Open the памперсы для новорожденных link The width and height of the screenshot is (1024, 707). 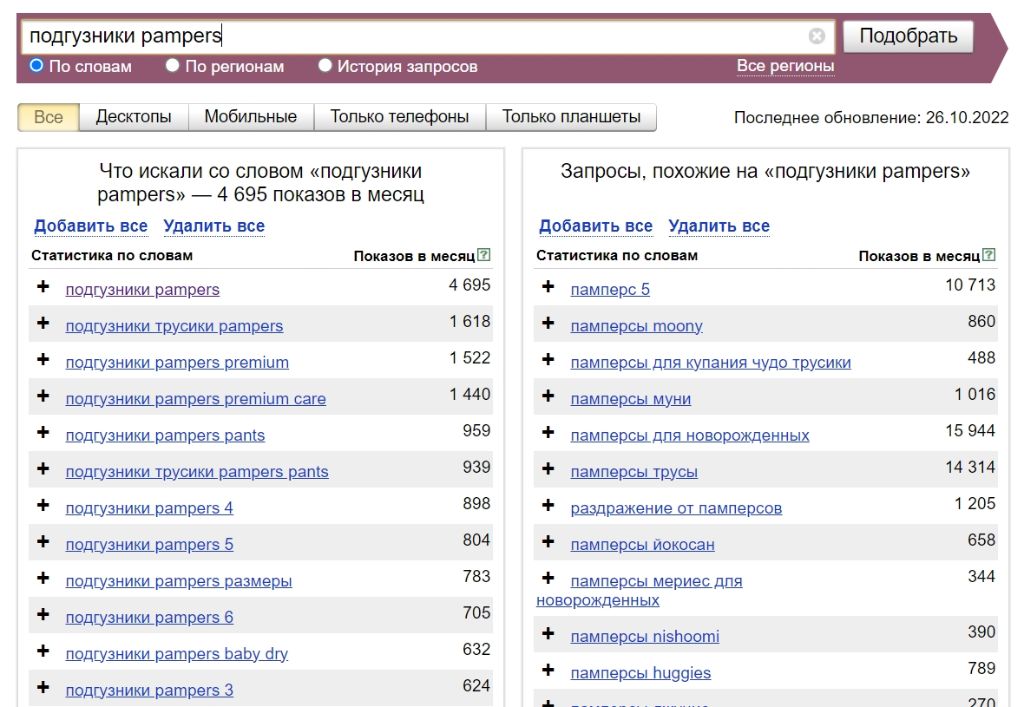click(690, 435)
